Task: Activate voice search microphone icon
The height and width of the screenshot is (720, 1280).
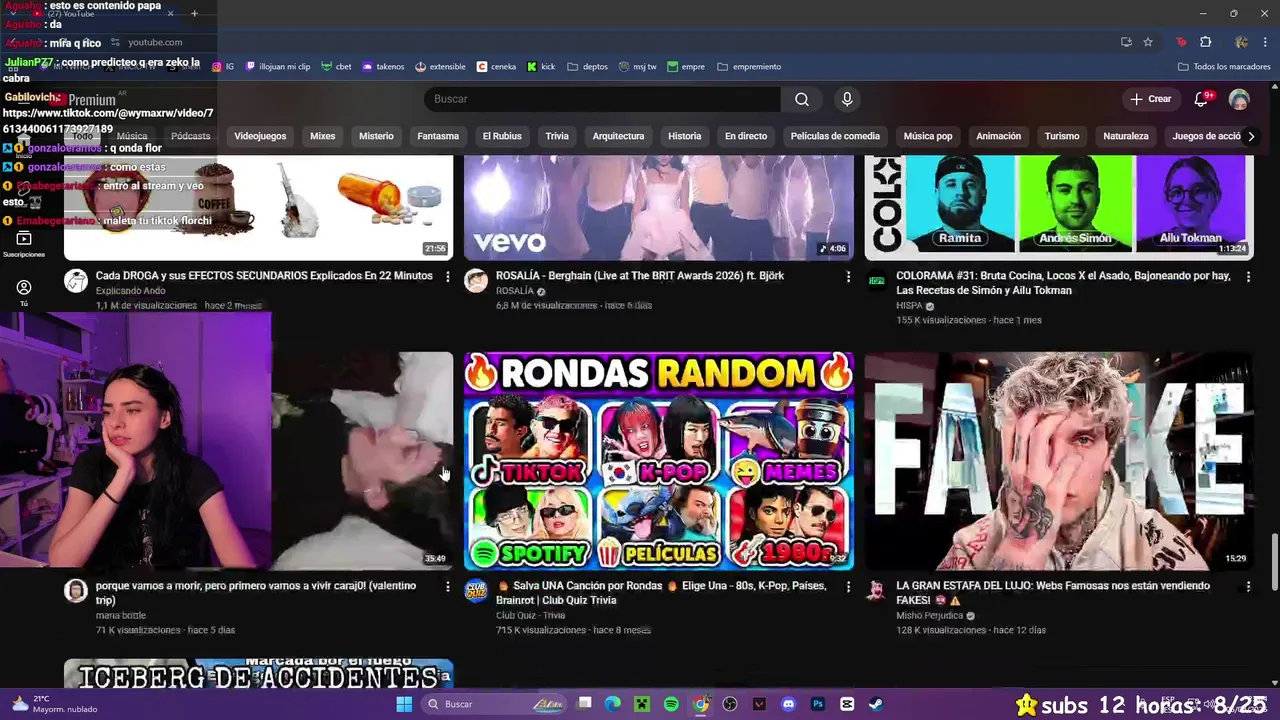Action: (847, 99)
